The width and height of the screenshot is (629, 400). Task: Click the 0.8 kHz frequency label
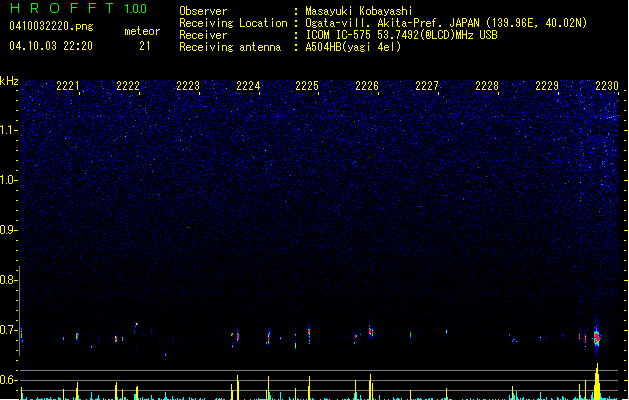tap(8, 280)
